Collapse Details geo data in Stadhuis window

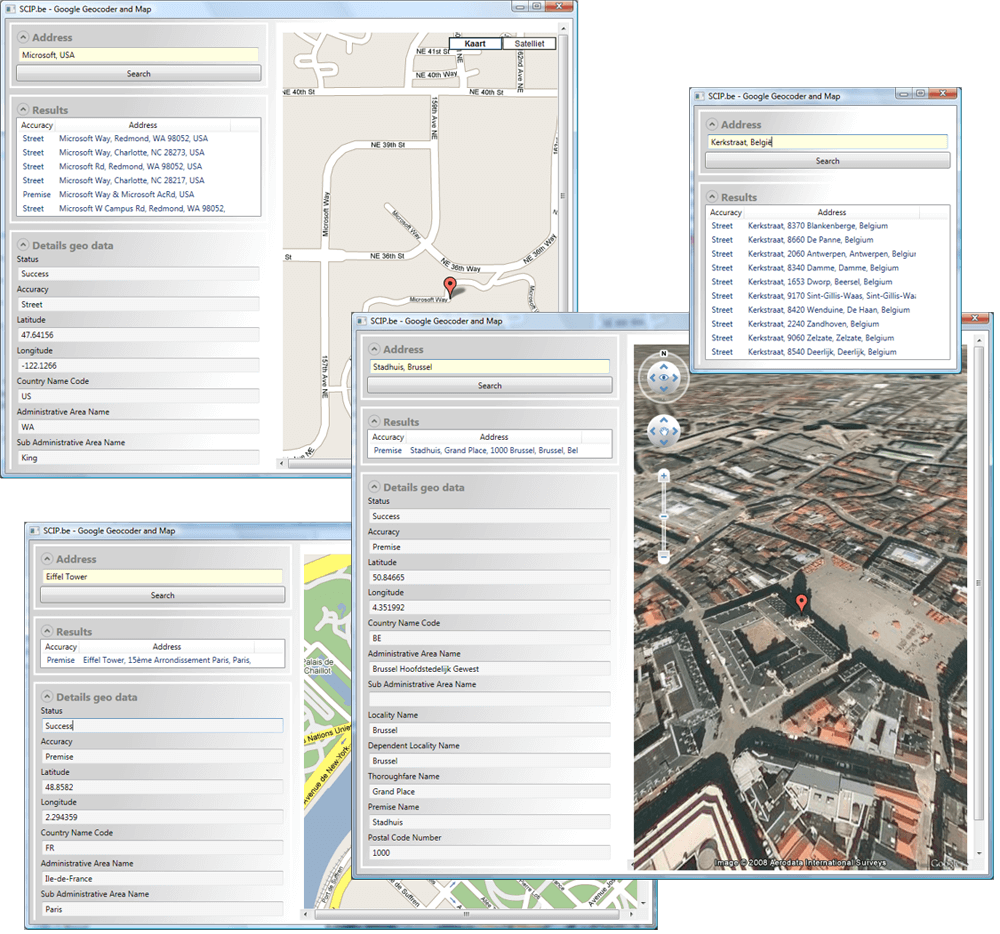[374, 487]
